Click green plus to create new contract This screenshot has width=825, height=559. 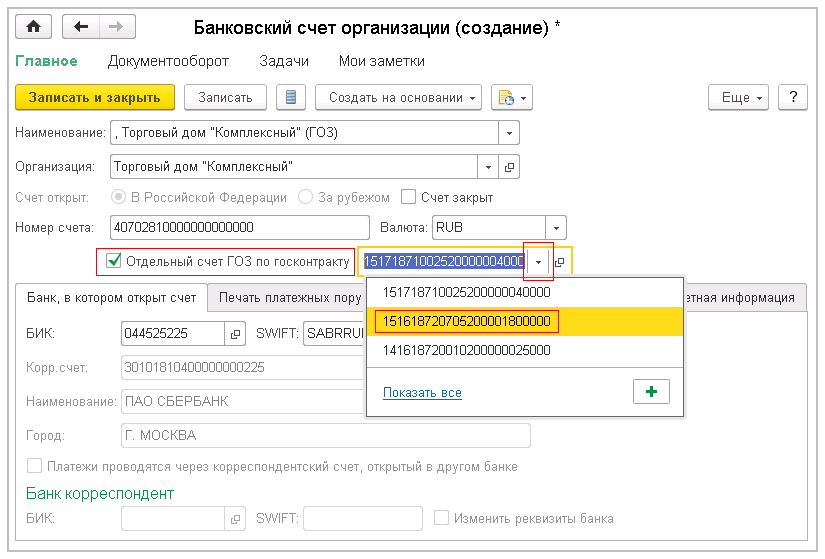(651, 392)
